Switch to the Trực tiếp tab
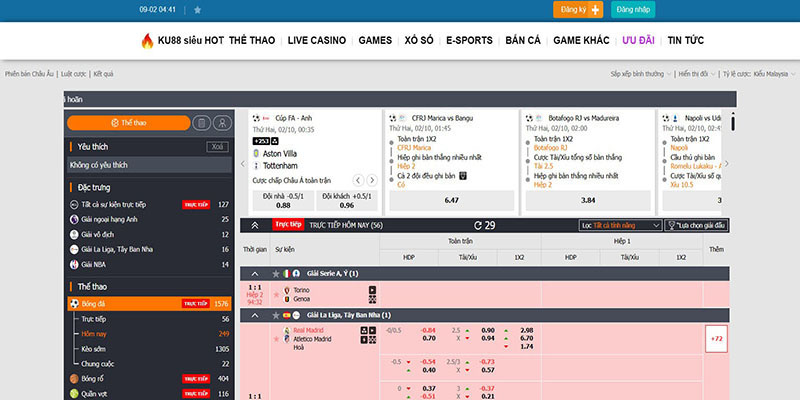This screenshot has height=400, width=800. [x=288, y=225]
